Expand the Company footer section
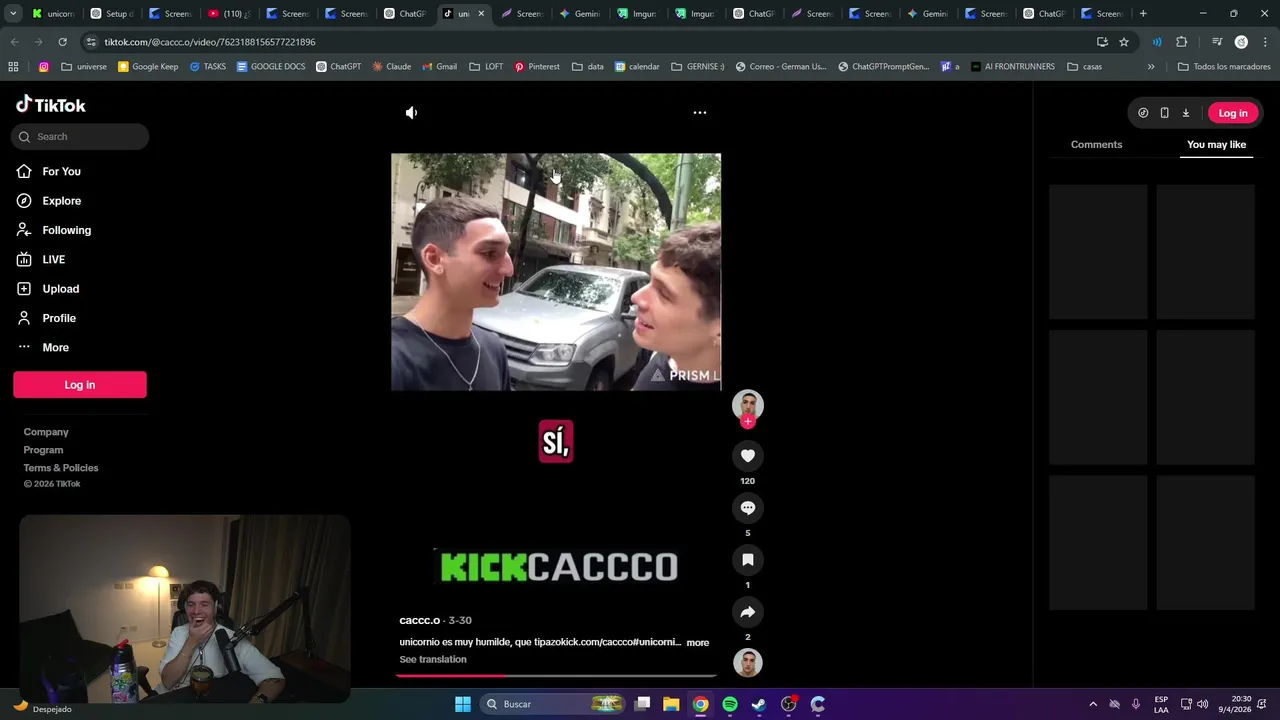Screen dimensions: 1280x720 (46, 432)
